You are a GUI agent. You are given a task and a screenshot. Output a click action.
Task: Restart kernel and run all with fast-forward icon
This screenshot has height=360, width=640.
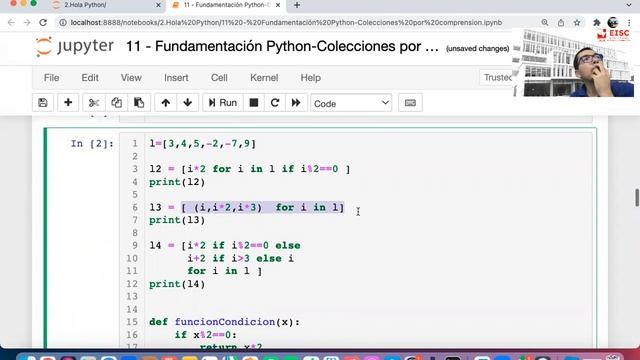[x=296, y=103]
